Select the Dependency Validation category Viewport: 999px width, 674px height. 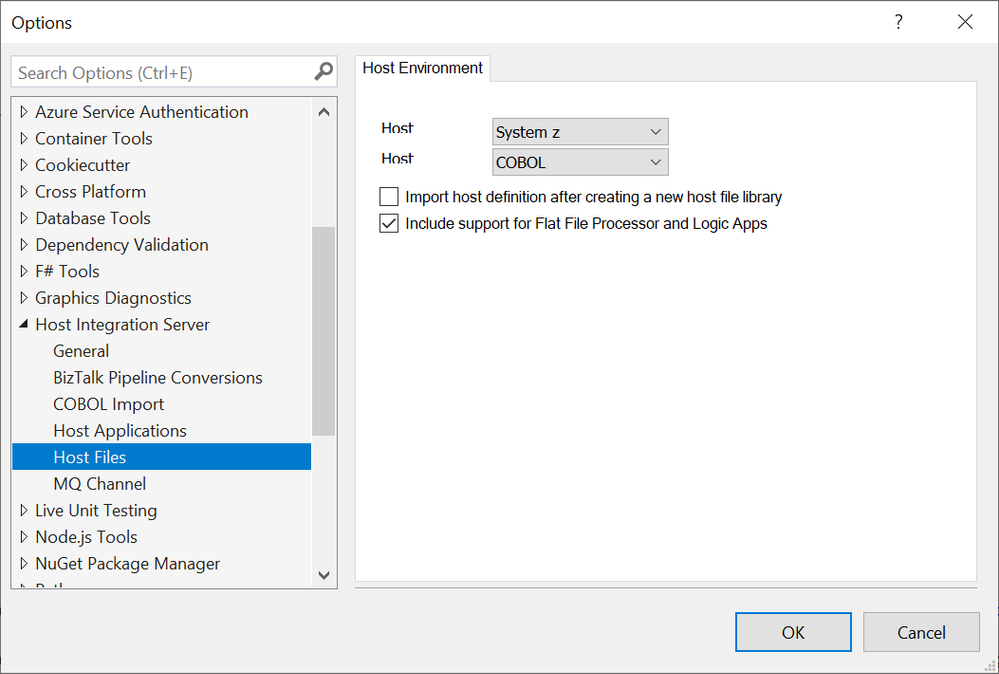pos(122,245)
